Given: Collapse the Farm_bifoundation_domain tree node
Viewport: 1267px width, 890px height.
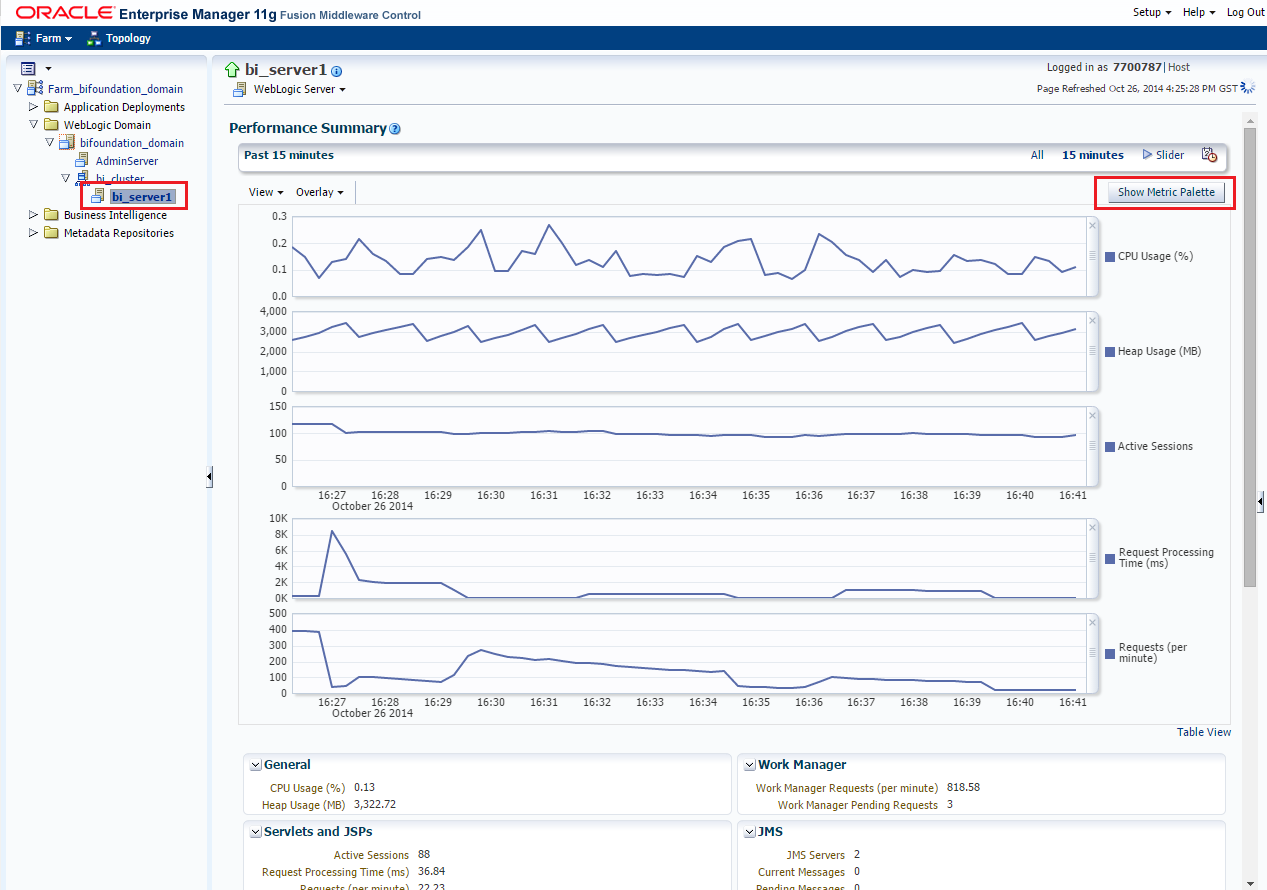Looking at the screenshot, I should point(18,89).
